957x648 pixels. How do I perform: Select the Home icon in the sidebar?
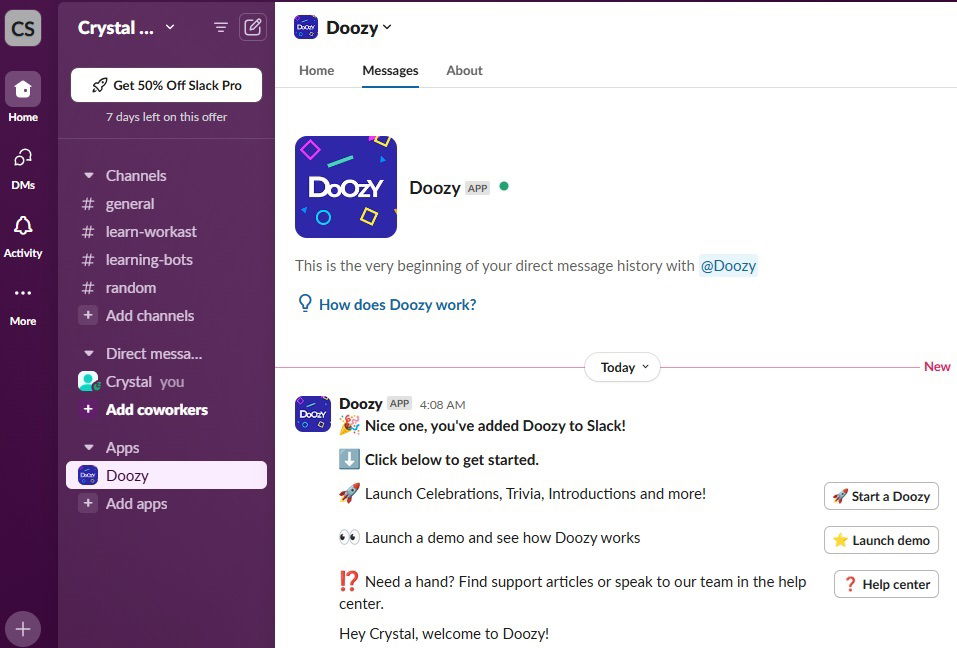(22, 90)
